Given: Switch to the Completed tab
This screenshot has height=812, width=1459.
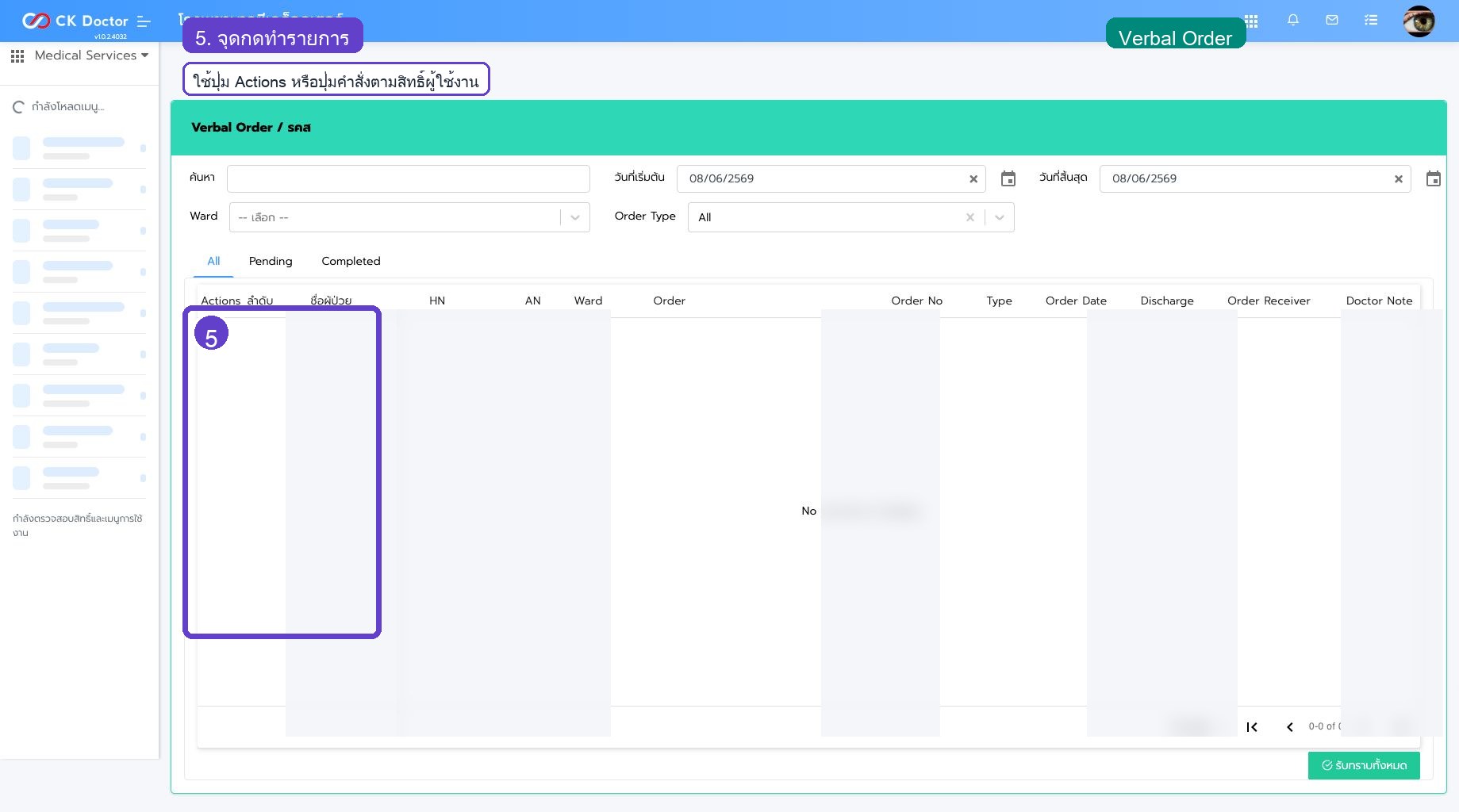Looking at the screenshot, I should click(351, 261).
